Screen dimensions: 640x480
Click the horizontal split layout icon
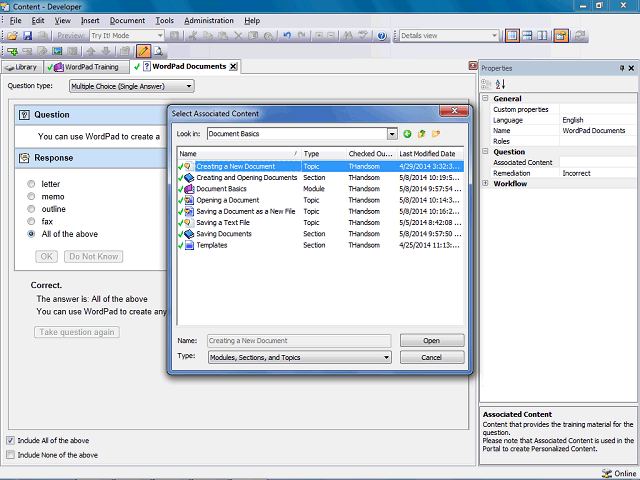pyautogui.click(x=527, y=36)
